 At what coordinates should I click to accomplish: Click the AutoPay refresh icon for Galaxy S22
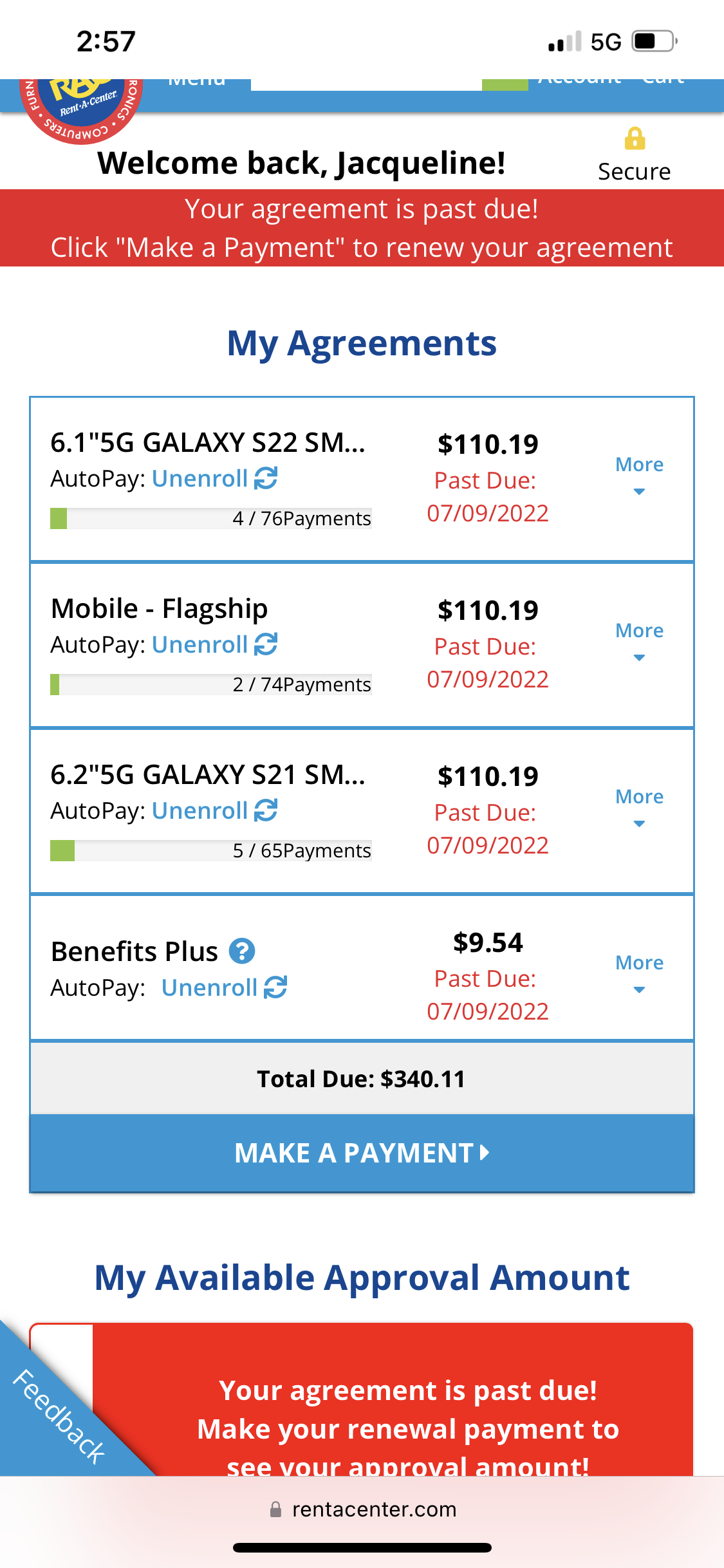point(266,478)
